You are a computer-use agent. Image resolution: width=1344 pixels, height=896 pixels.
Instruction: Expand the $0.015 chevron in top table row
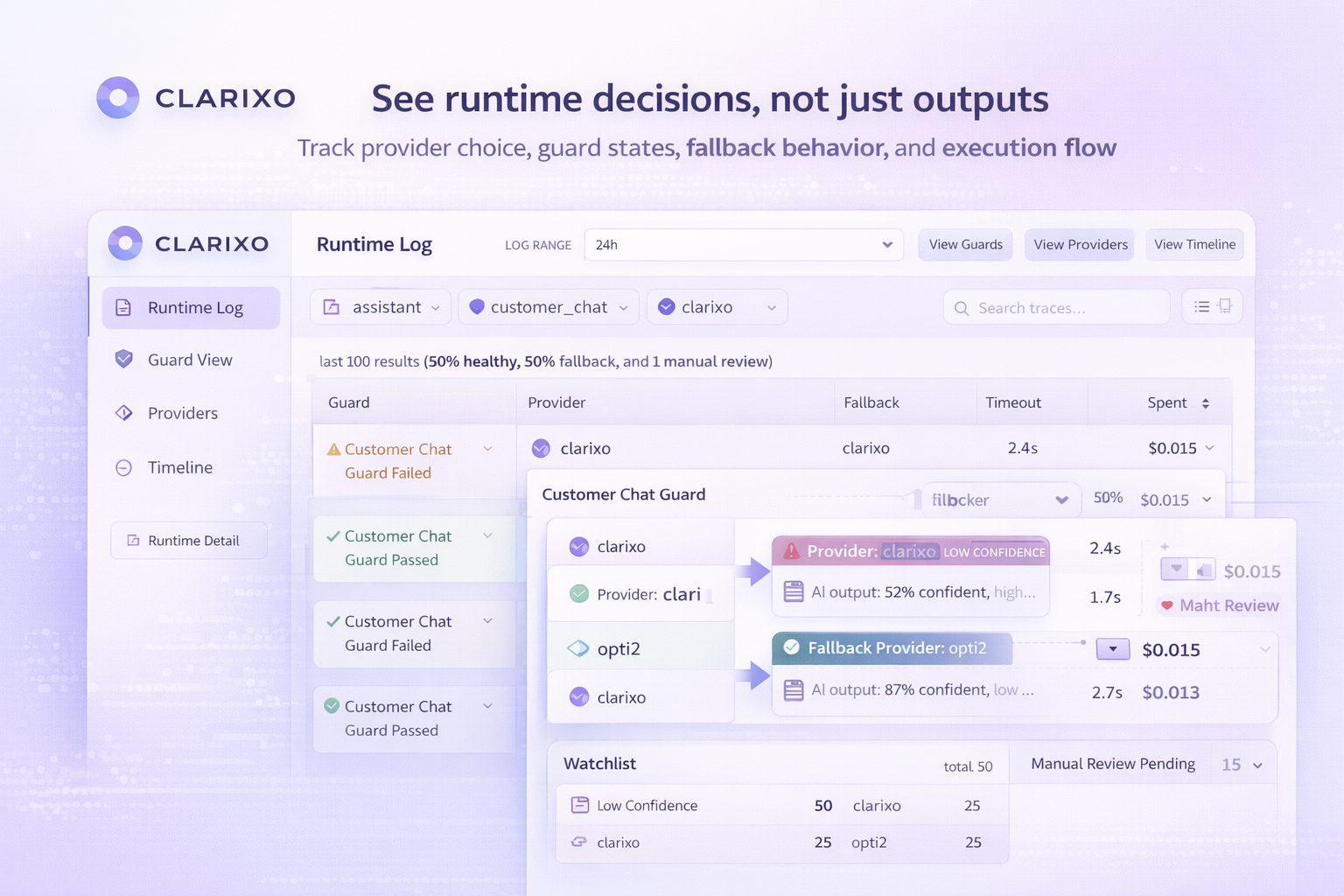tap(1210, 448)
